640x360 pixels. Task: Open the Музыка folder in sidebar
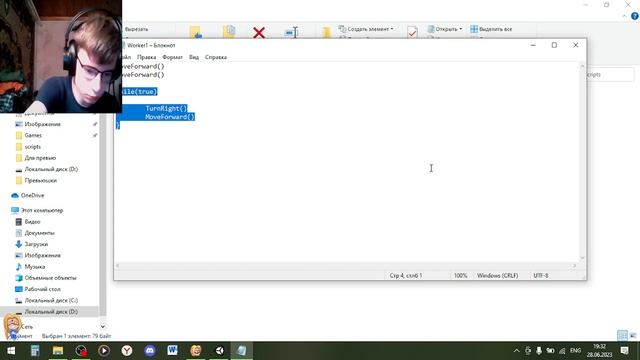35,267
